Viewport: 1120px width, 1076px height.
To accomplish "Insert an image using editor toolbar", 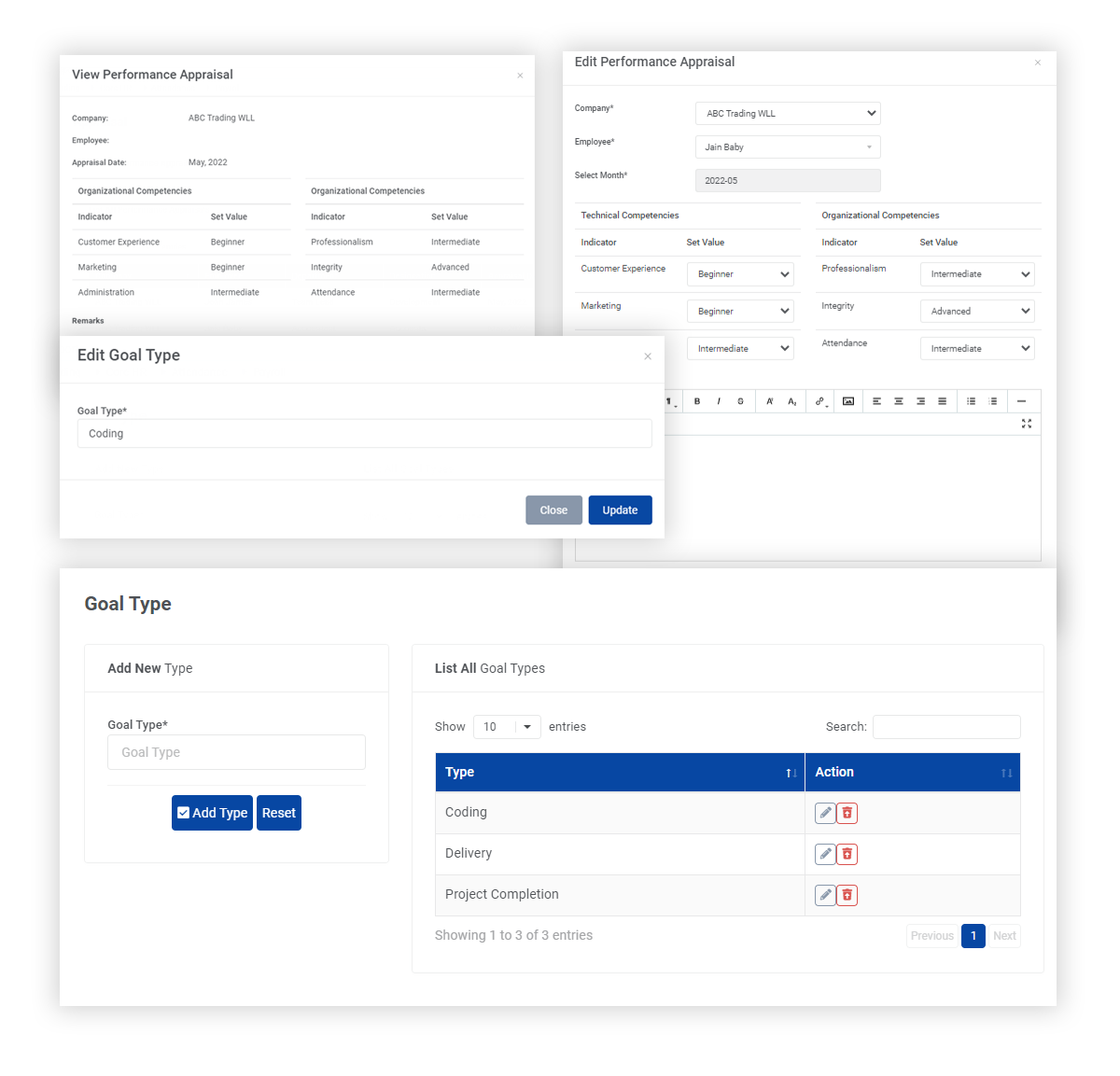I will (x=848, y=401).
